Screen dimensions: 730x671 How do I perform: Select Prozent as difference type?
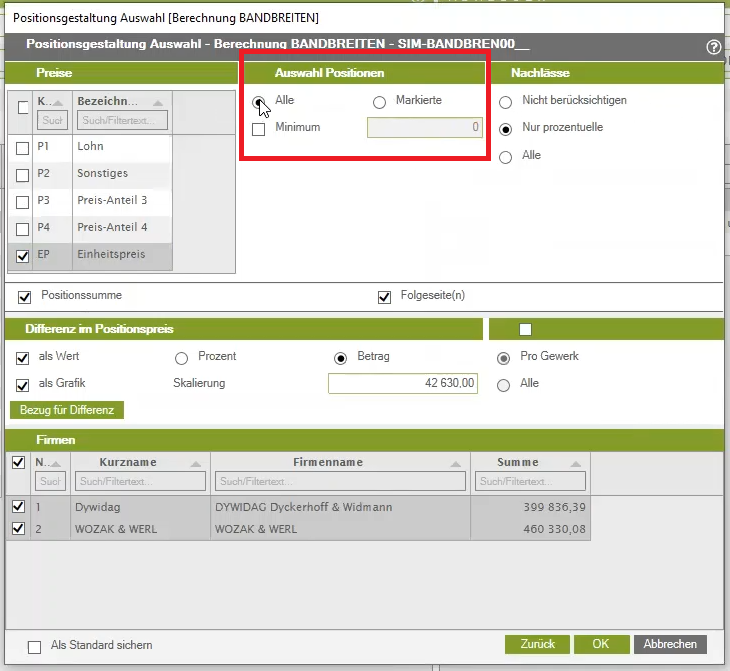tap(182, 358)
